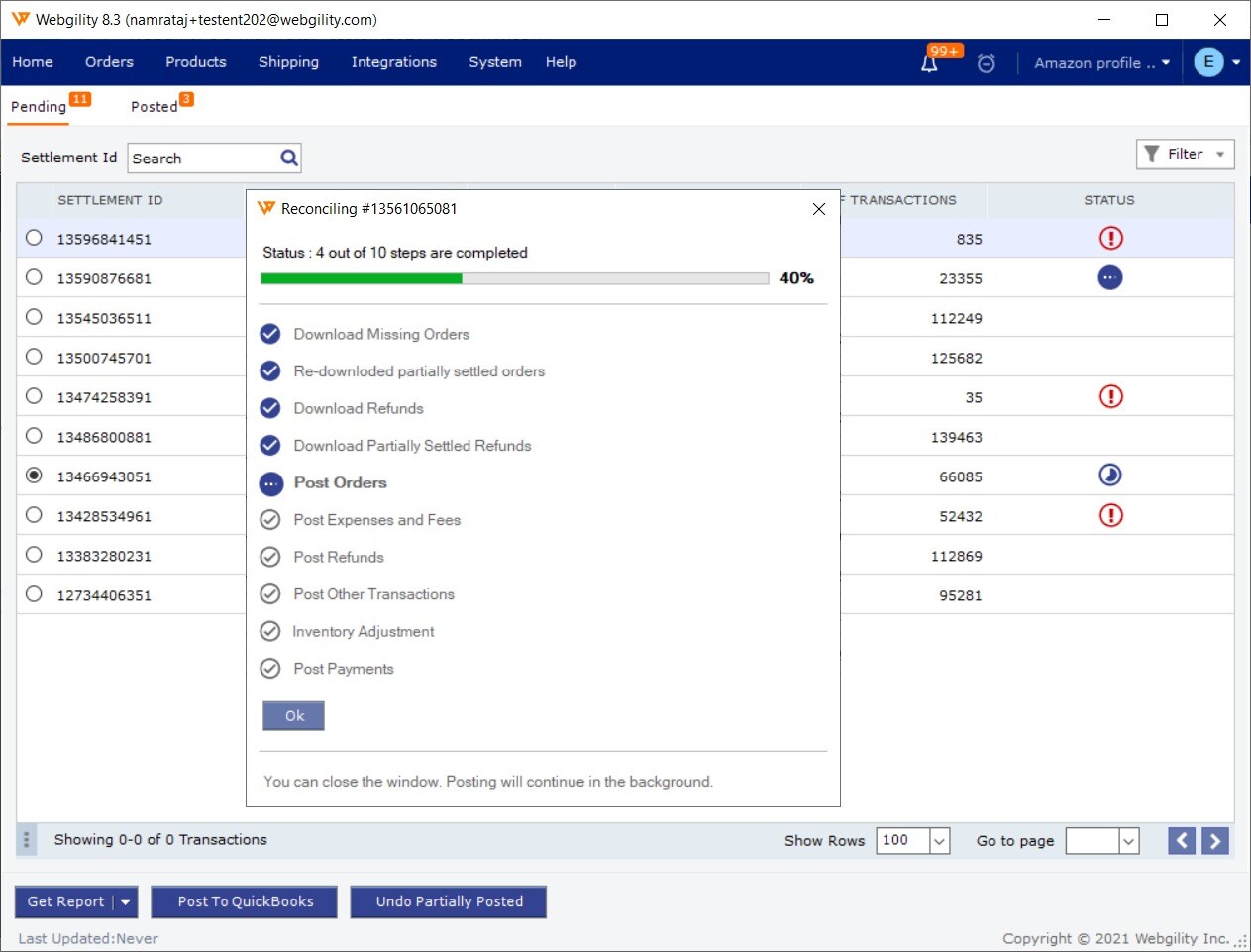Click the in-progress status icon for 13590876681

tap(1110, 277)
